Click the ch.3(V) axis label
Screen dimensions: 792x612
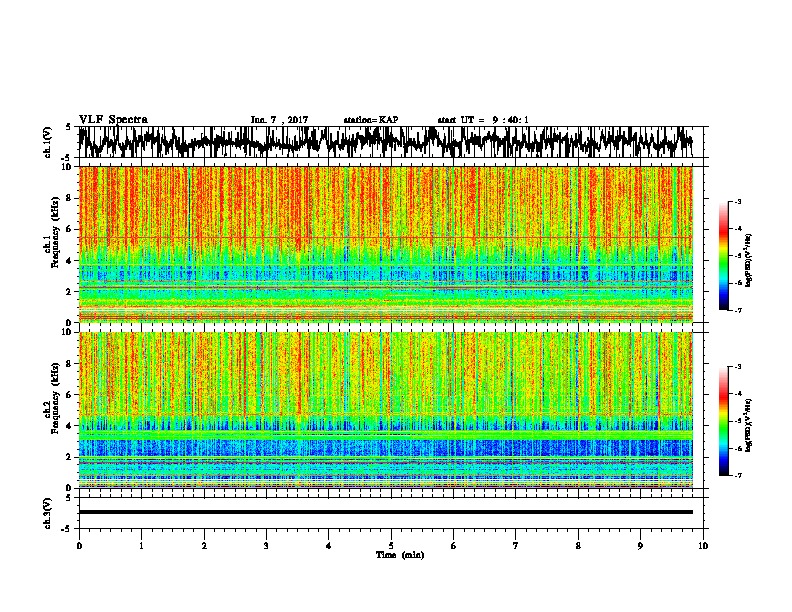[48, 513]
